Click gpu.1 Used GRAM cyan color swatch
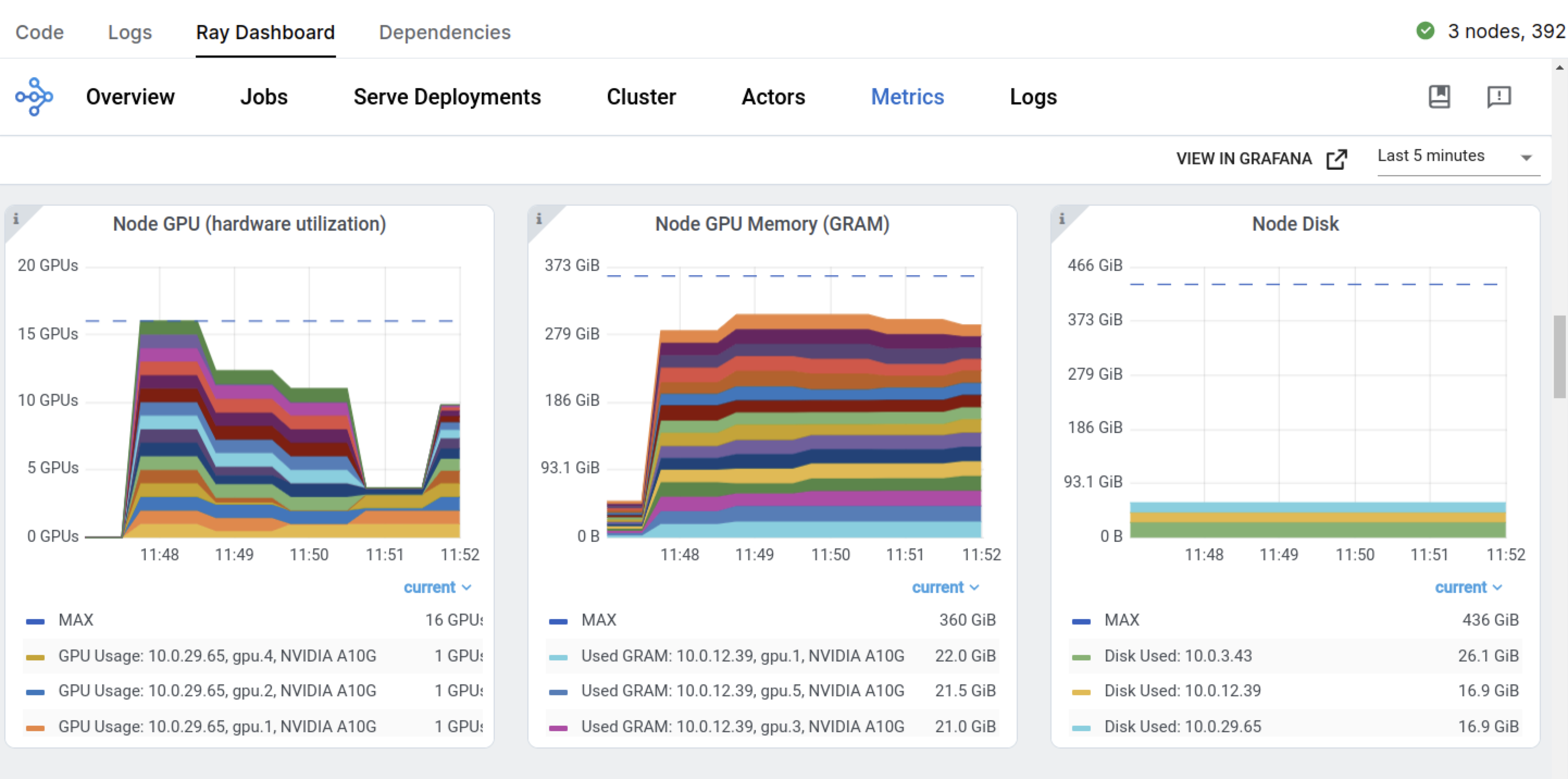The image size is (1568, 779). tap(558, 657)
